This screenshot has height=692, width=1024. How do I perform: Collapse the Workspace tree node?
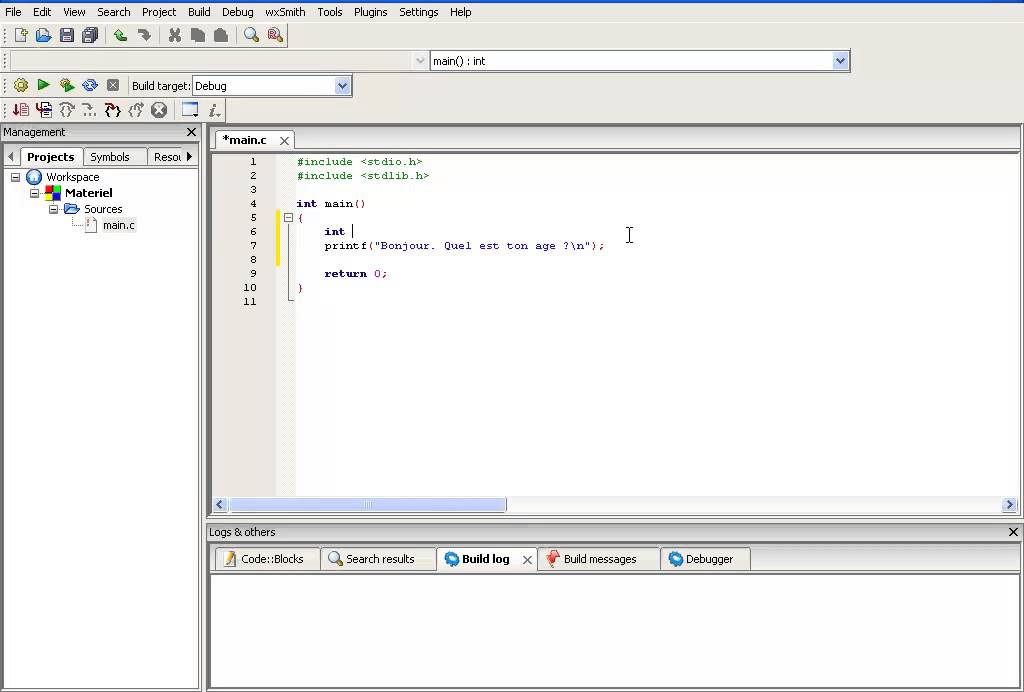click(16, 177)
